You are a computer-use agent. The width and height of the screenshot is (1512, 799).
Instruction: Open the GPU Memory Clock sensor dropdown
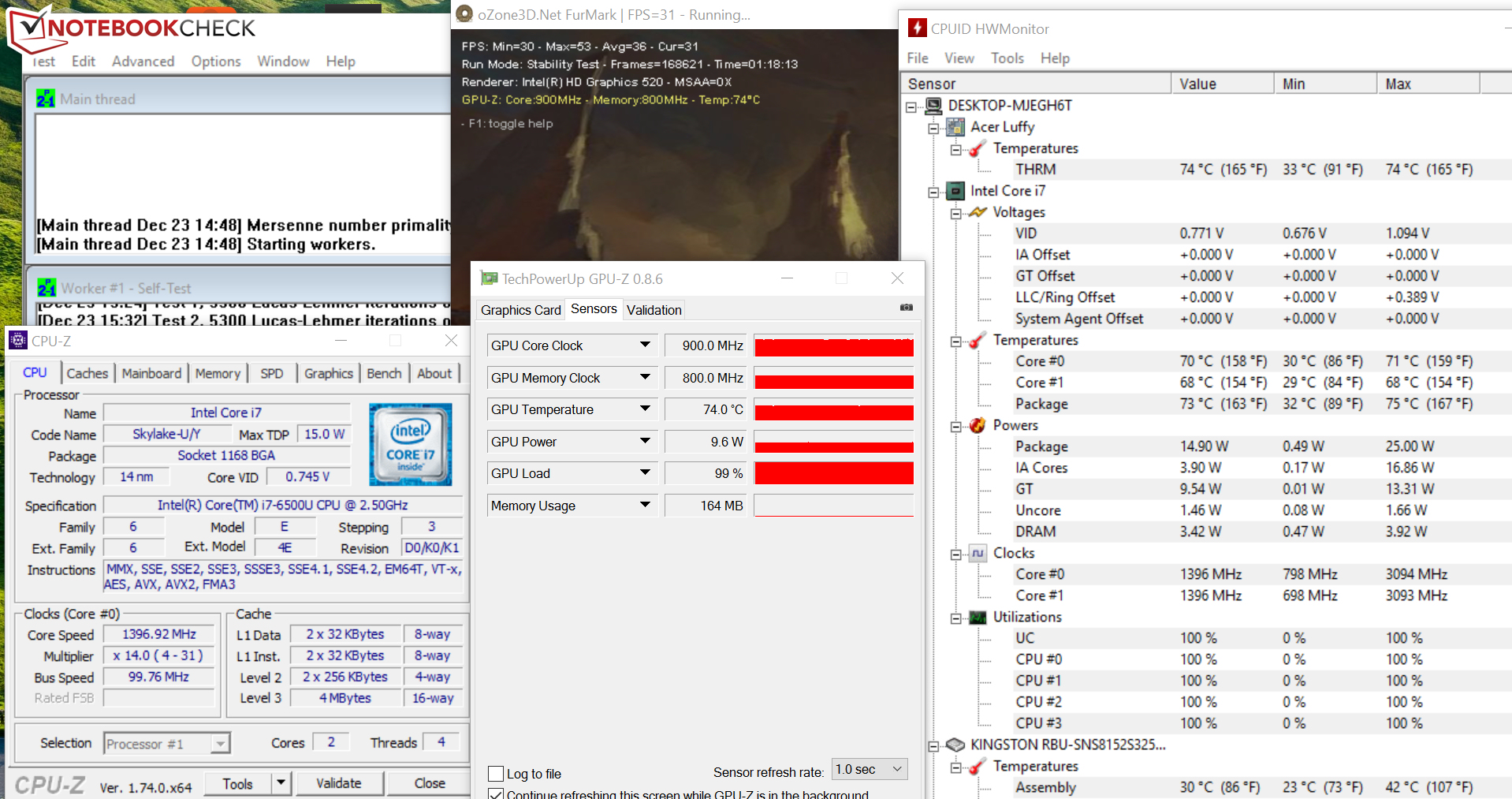tap(645, 377)
